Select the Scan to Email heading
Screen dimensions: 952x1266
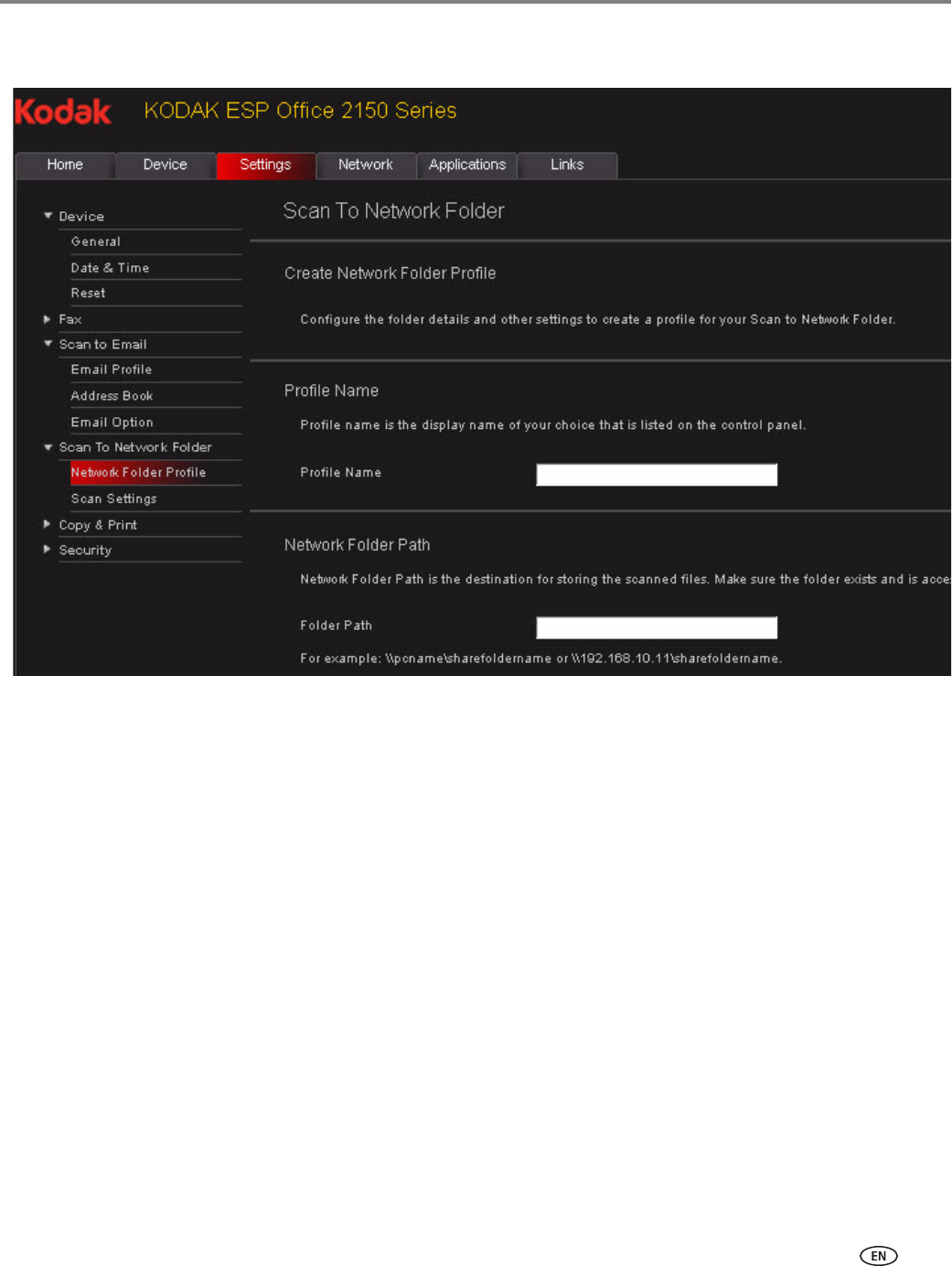[102, 344]
